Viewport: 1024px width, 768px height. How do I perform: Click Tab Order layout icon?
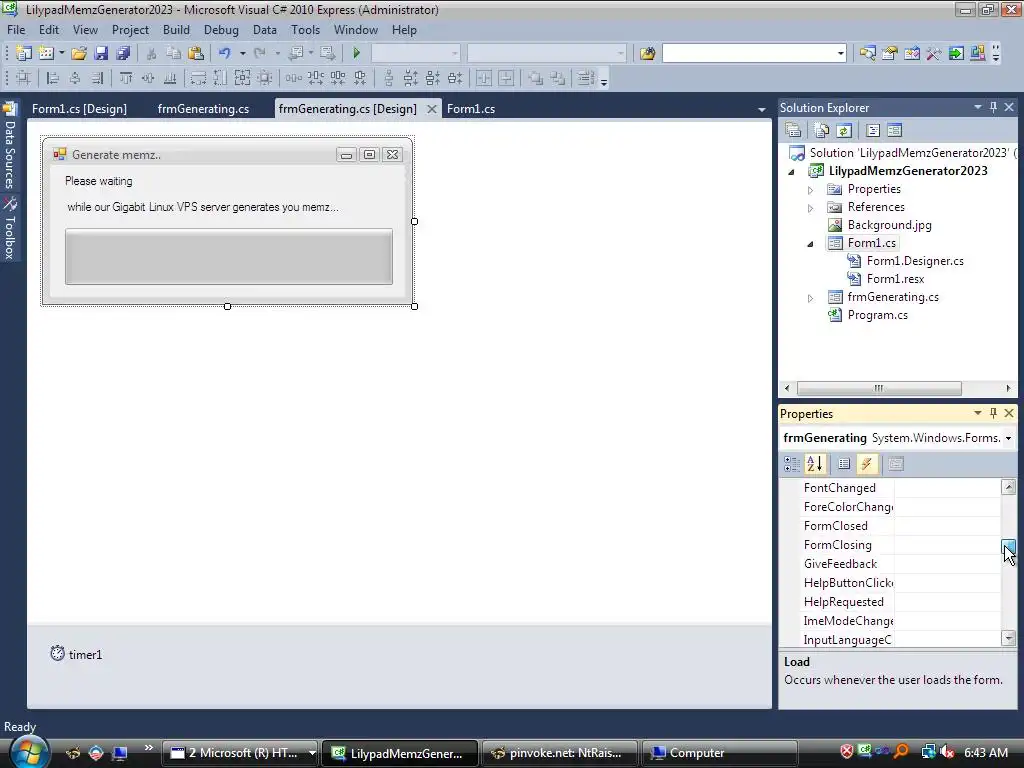point(585,78)
